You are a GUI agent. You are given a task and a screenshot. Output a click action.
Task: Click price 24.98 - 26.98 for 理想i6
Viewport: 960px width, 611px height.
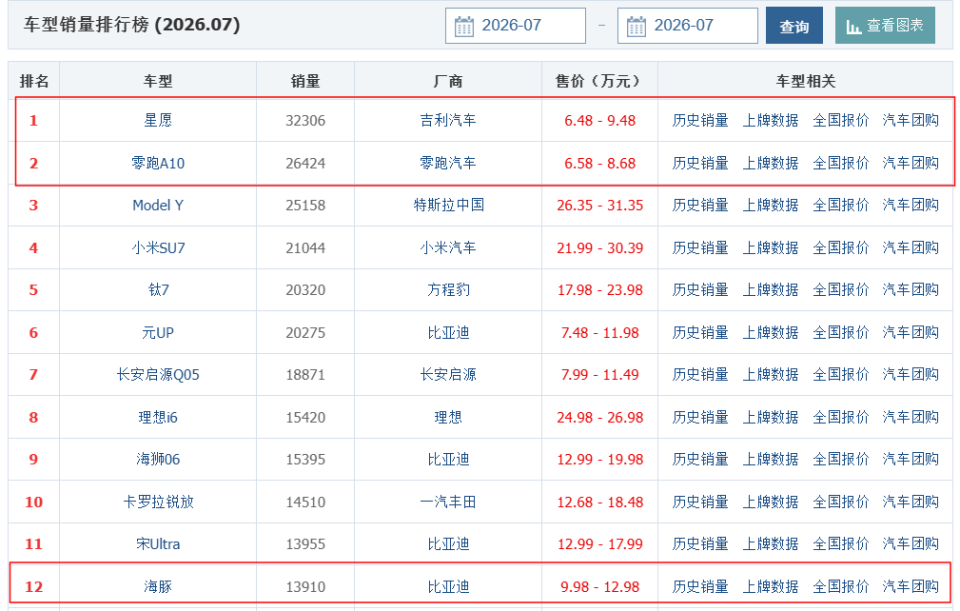tap(600, 418)
